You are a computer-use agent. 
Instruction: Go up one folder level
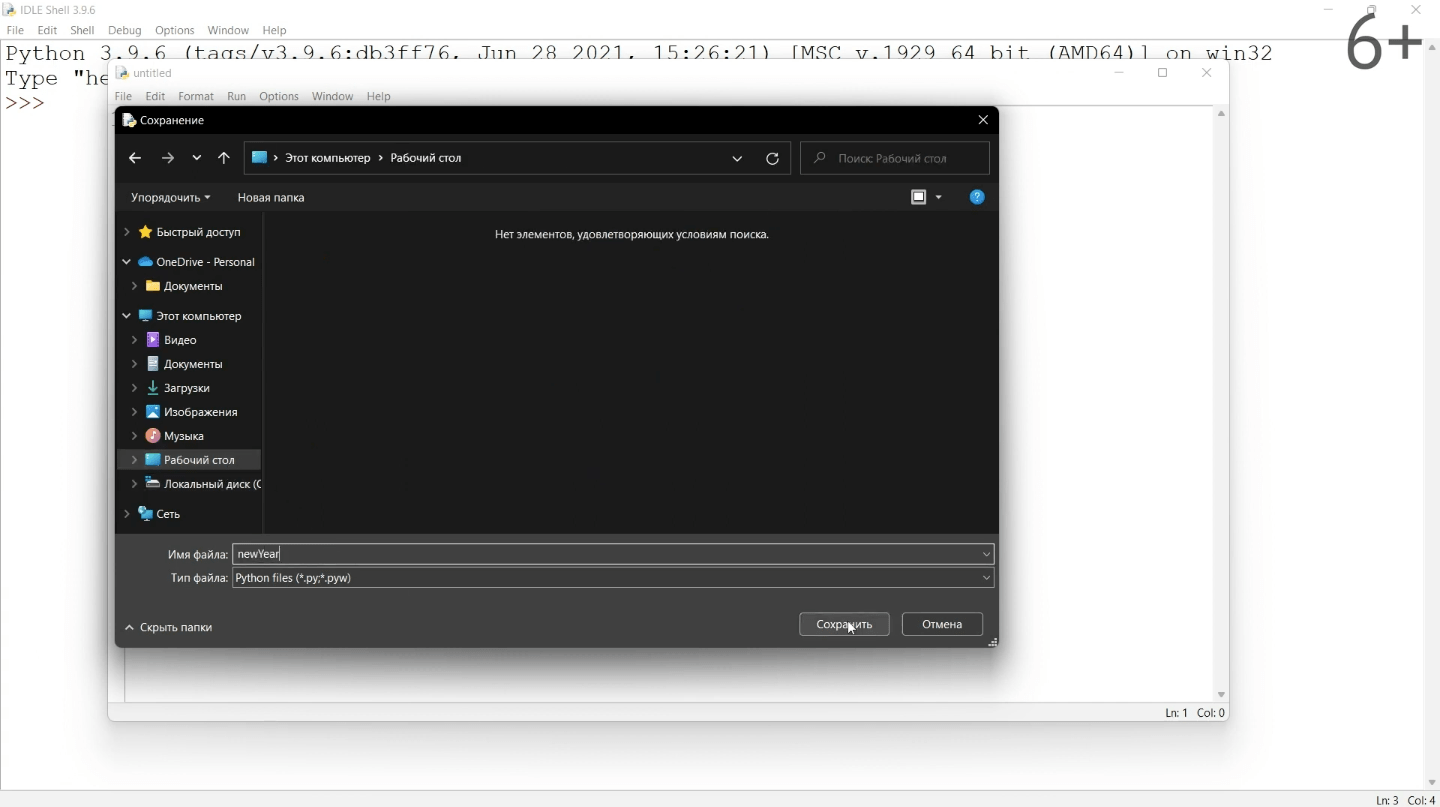pyautogui.click(x=225, y=159)
